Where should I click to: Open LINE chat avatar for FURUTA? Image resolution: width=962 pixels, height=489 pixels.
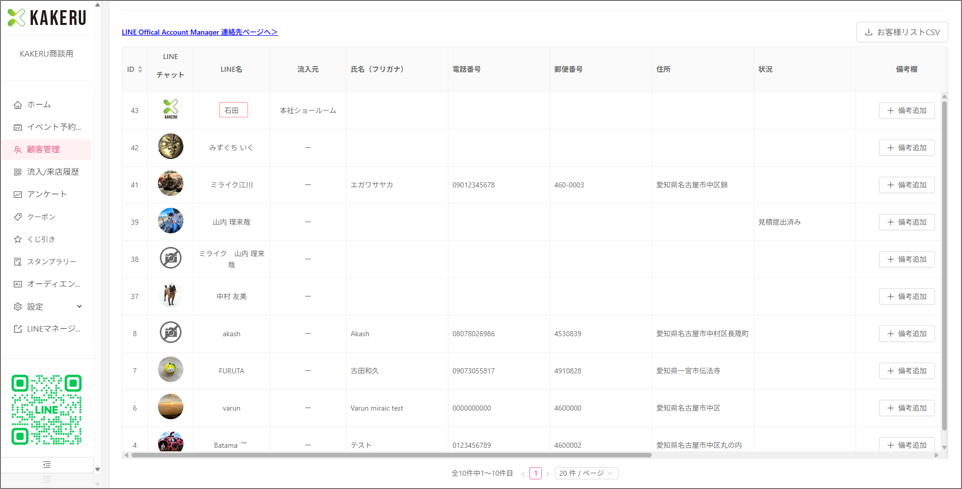(171, 371)
